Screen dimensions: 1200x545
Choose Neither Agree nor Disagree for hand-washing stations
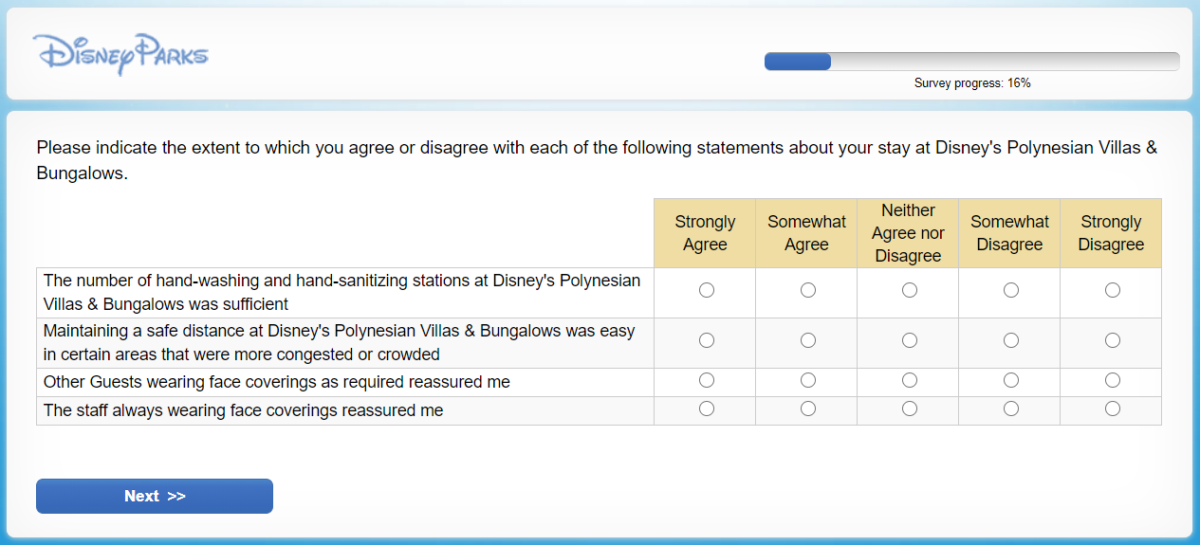[x=909, y=290]
